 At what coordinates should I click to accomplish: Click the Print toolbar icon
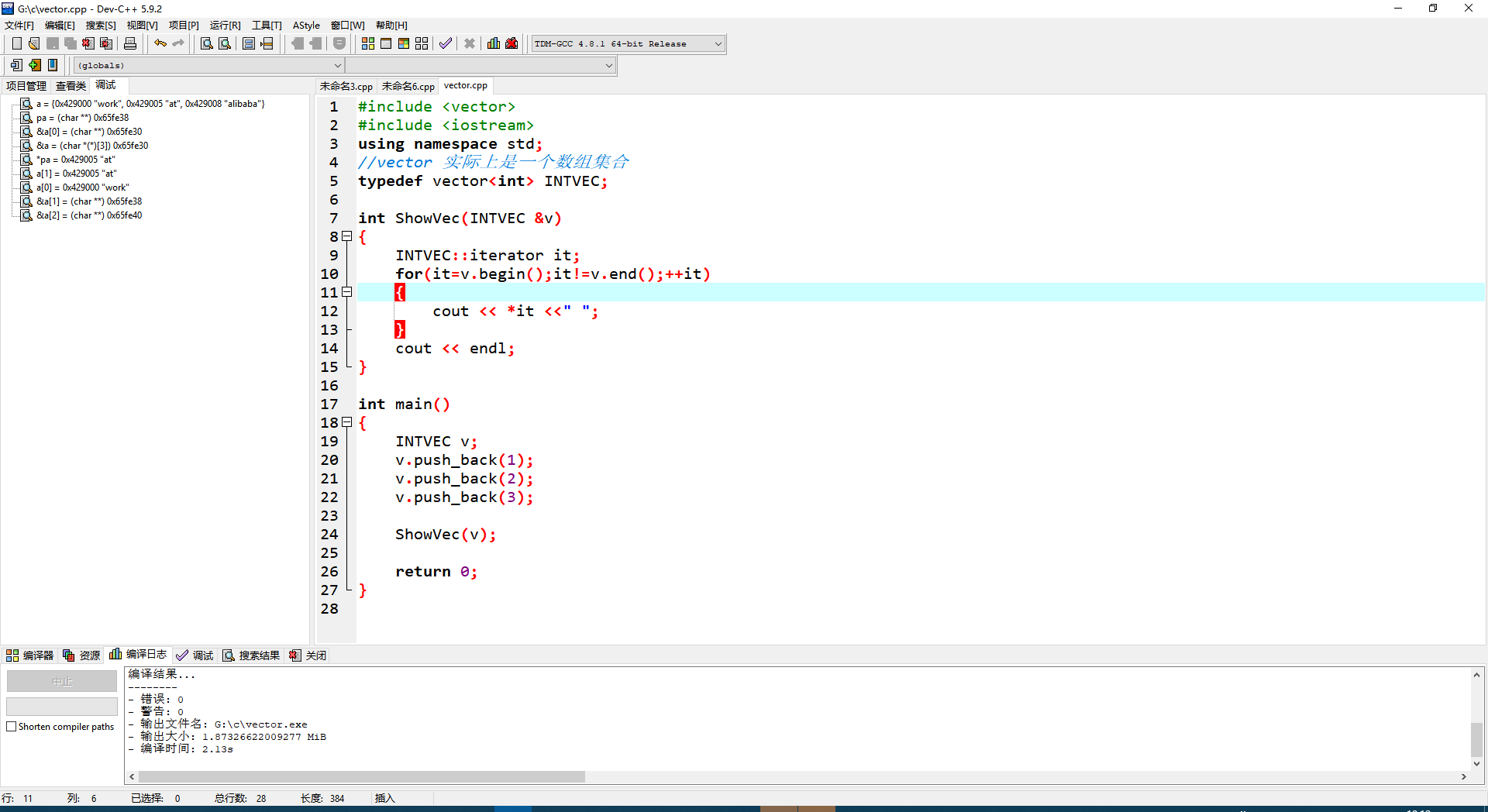(130, 43)
